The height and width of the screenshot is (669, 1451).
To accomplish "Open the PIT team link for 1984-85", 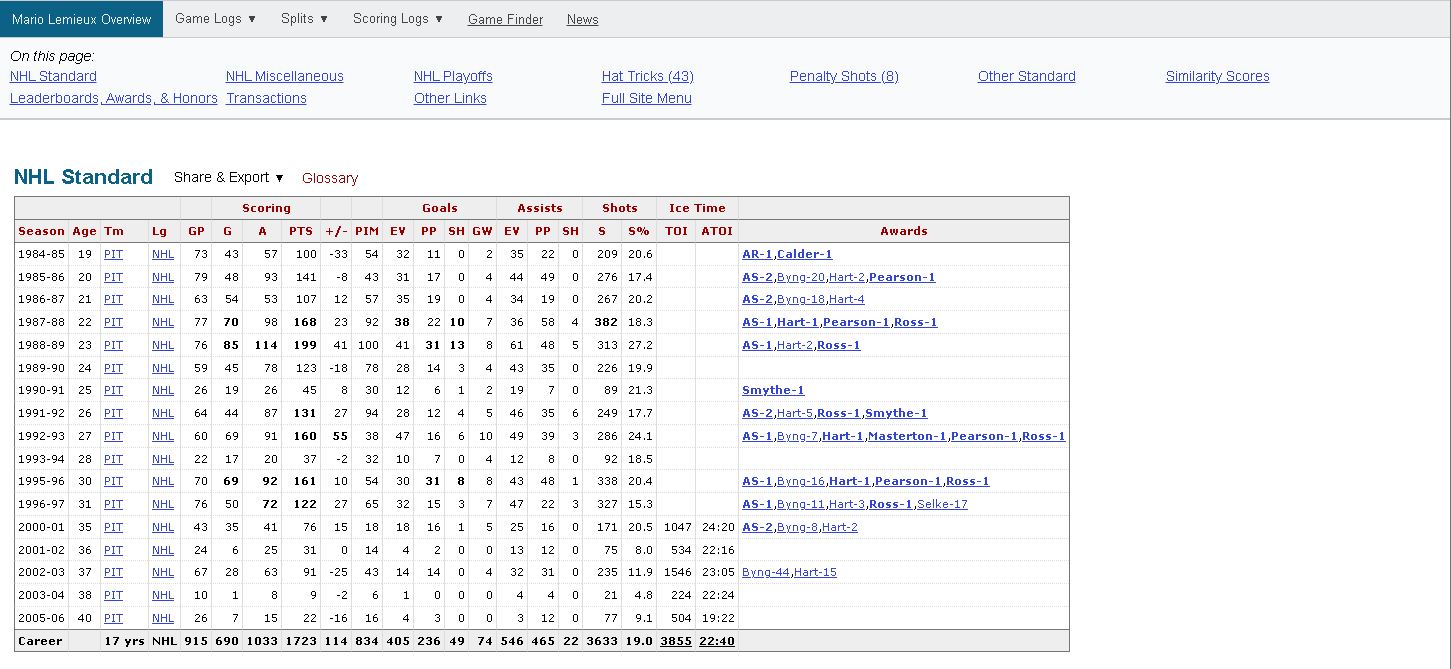I will point(113,254).
